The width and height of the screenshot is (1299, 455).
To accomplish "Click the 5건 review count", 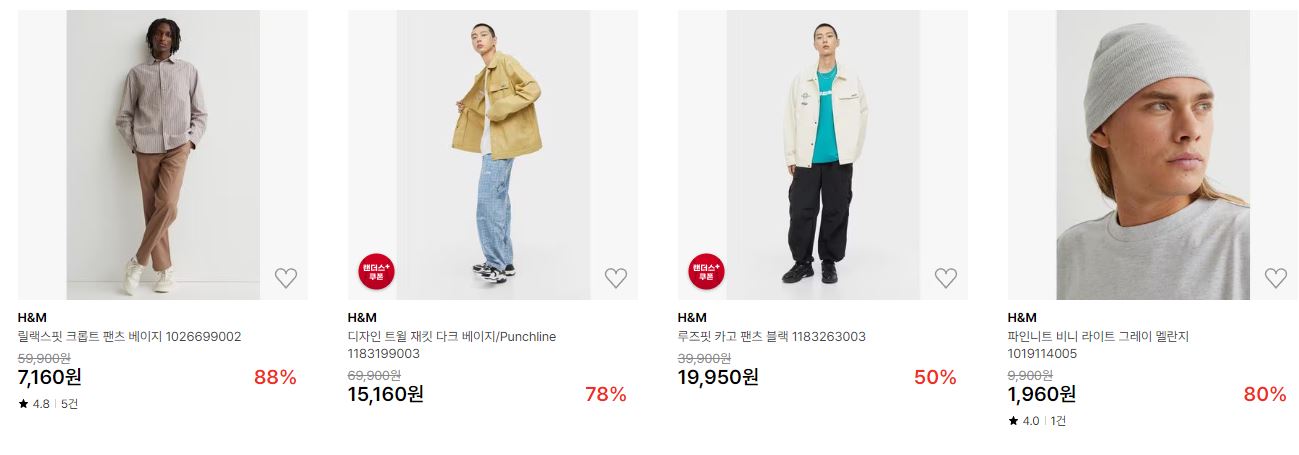I will (x=69, y=404).
